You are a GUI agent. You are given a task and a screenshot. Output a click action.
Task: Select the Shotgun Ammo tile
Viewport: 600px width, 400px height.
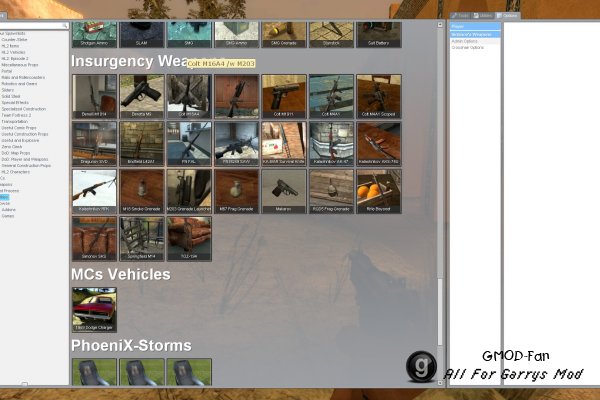[95, 34]
